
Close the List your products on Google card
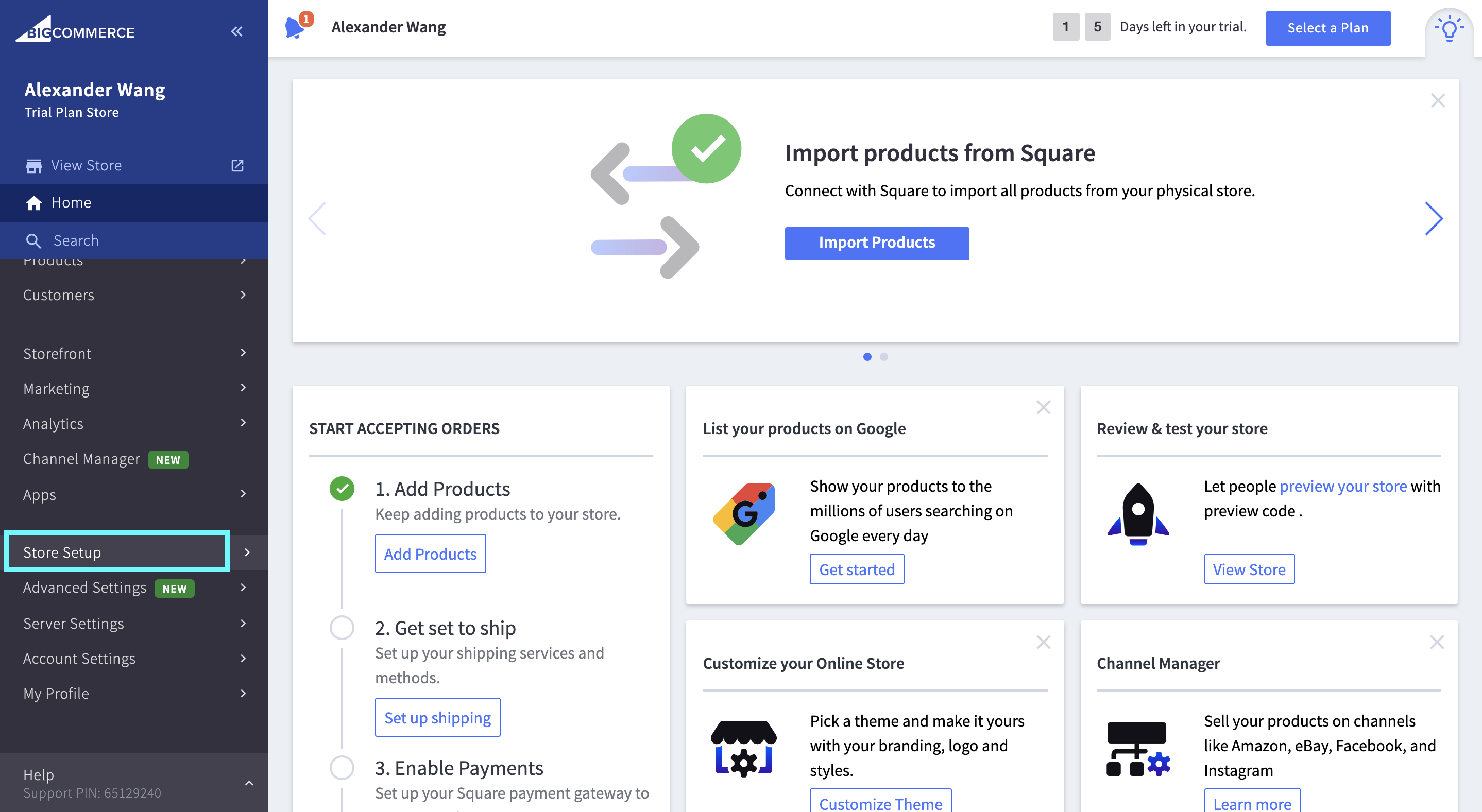point(1043,407)
